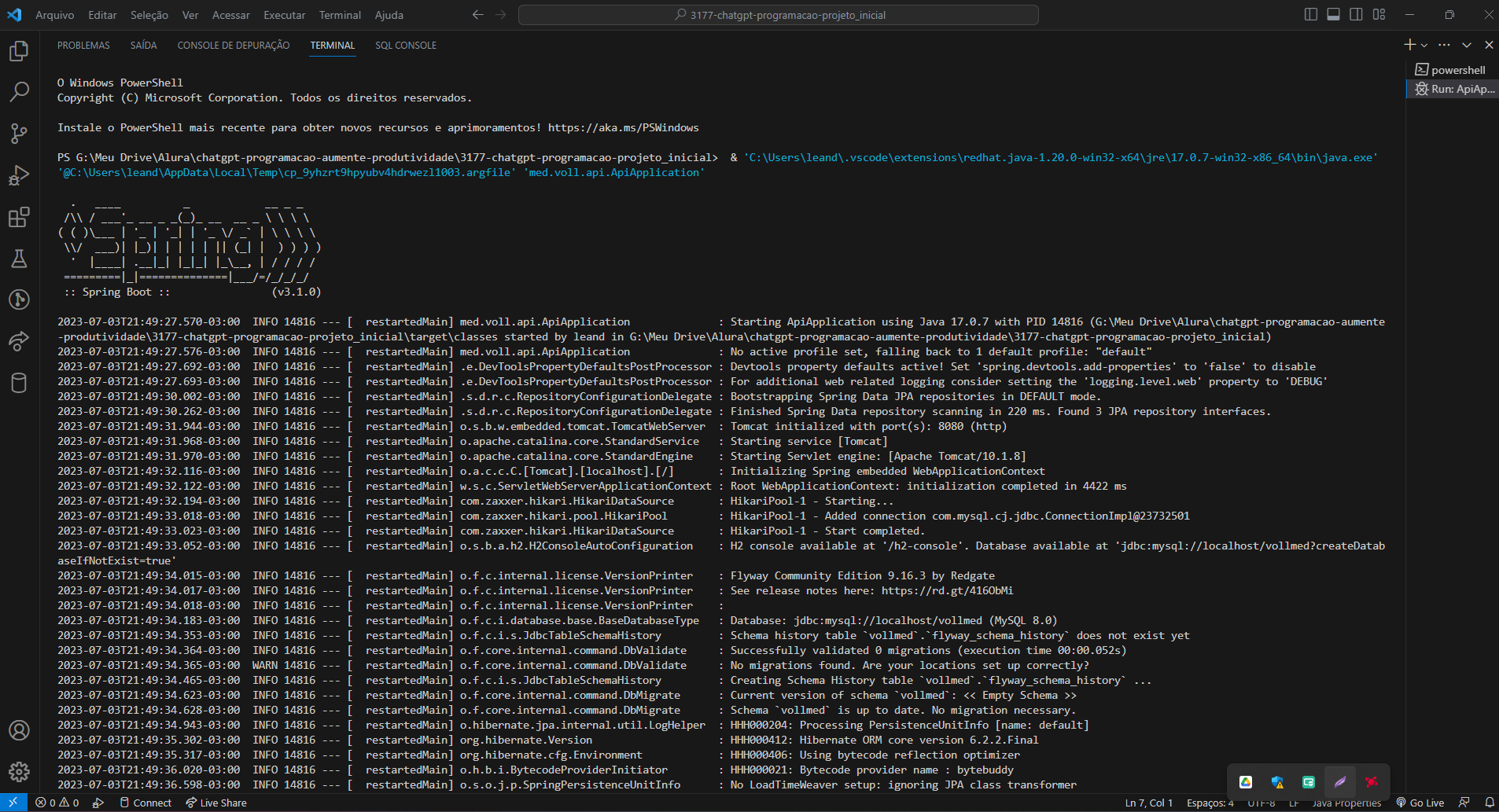The image size is (1499, 812).
Task: Open the Ajuda menu
Action: pos(389,15)
